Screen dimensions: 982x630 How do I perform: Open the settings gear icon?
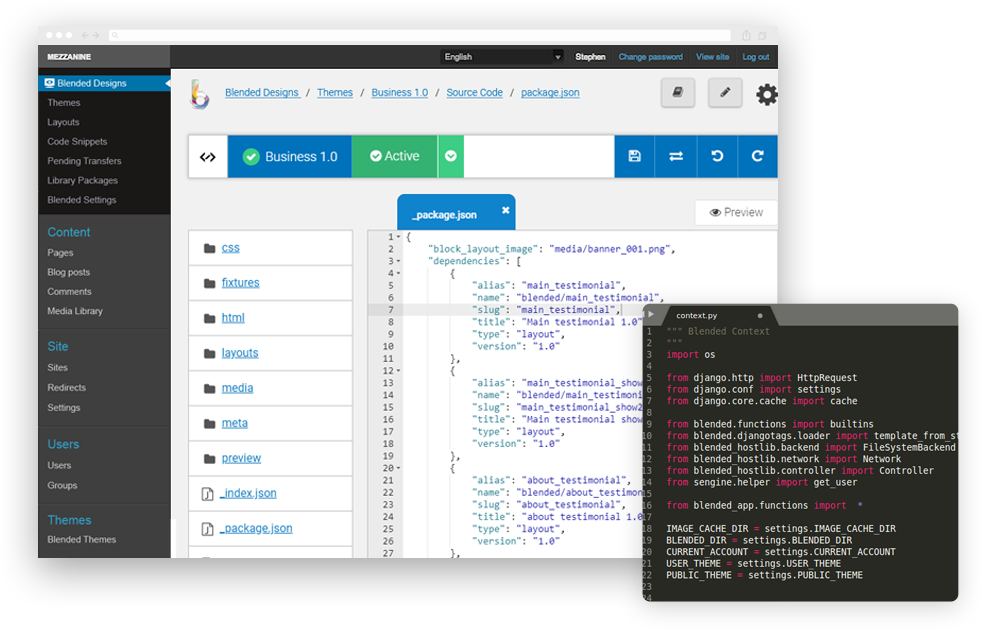coord(766,95)
